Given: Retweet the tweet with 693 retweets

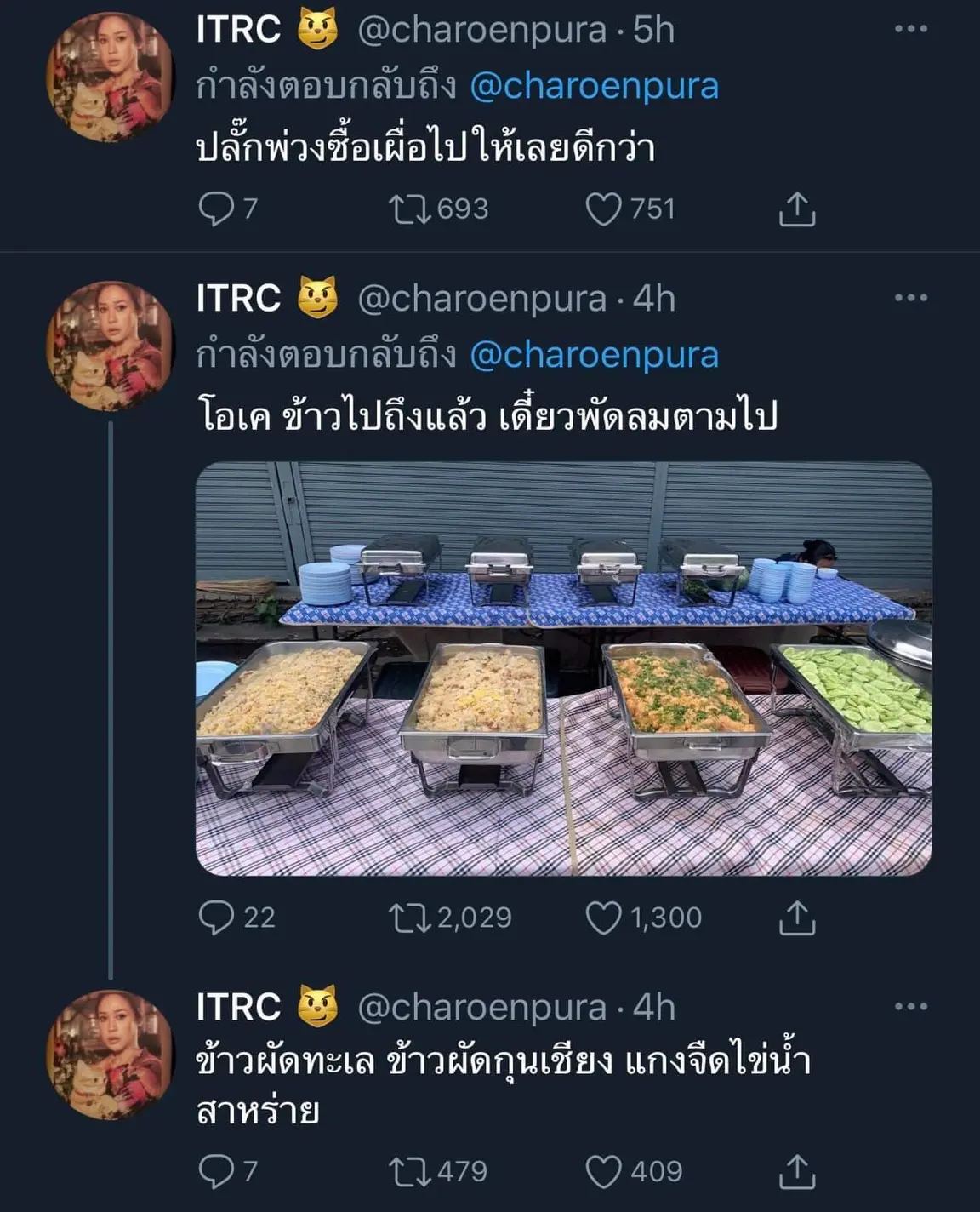Looking at the screenshot, I should [410, 209].
